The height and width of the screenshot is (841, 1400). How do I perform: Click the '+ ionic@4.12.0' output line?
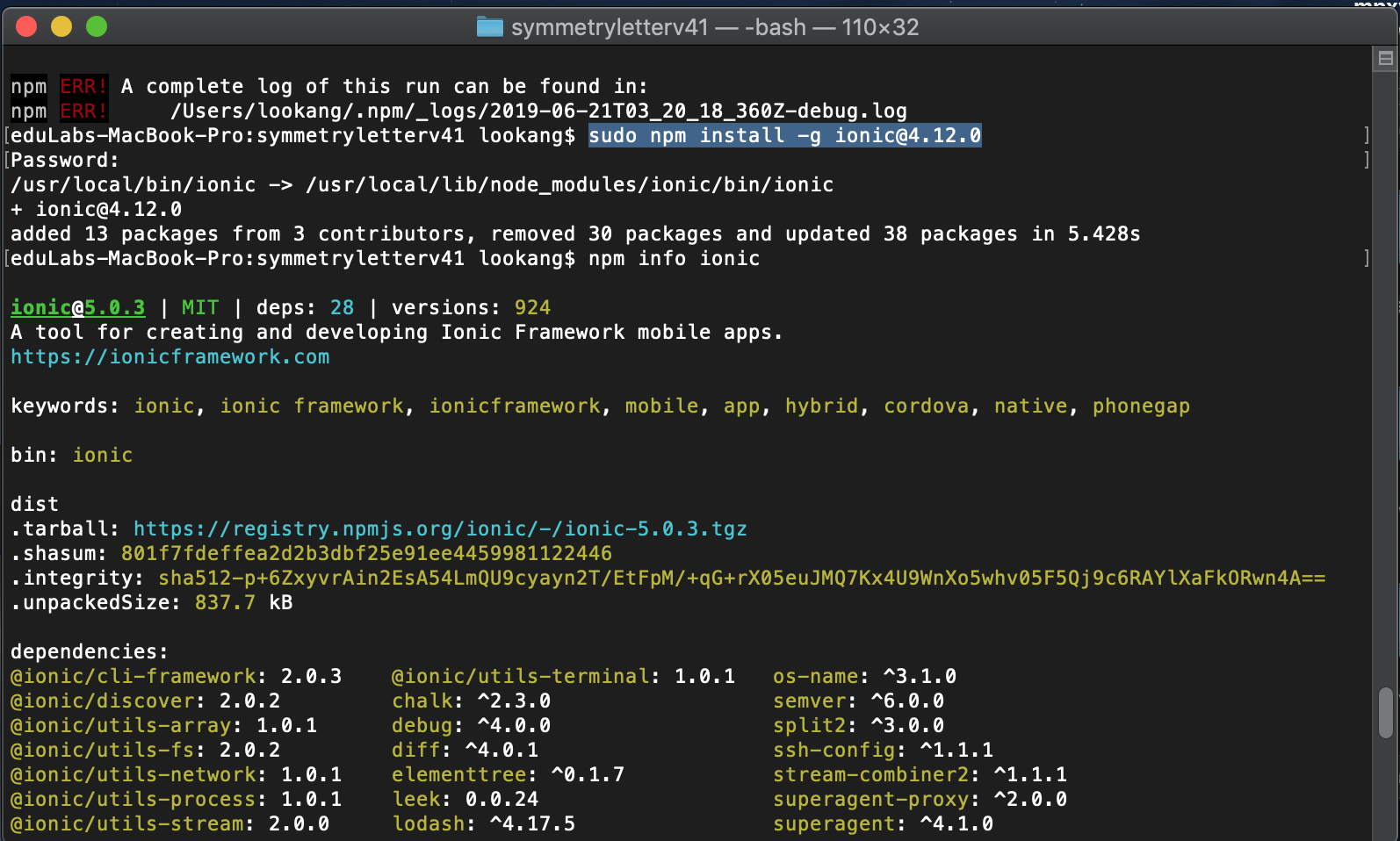click(x=97, y=210)
